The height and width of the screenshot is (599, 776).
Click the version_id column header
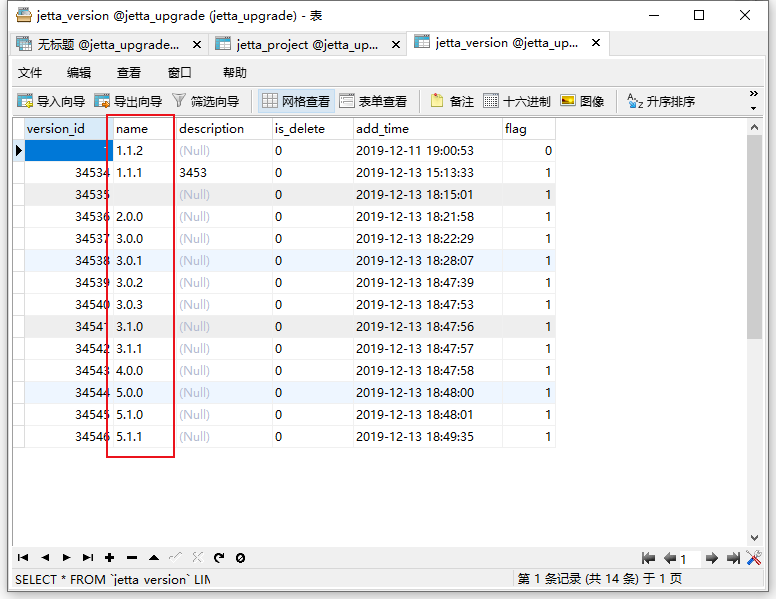pyautogui.click(x=68, y=129)
